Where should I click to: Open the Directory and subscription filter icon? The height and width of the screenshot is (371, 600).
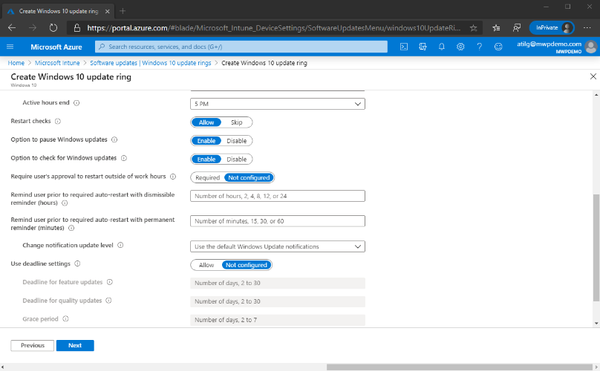pos(422,47)
